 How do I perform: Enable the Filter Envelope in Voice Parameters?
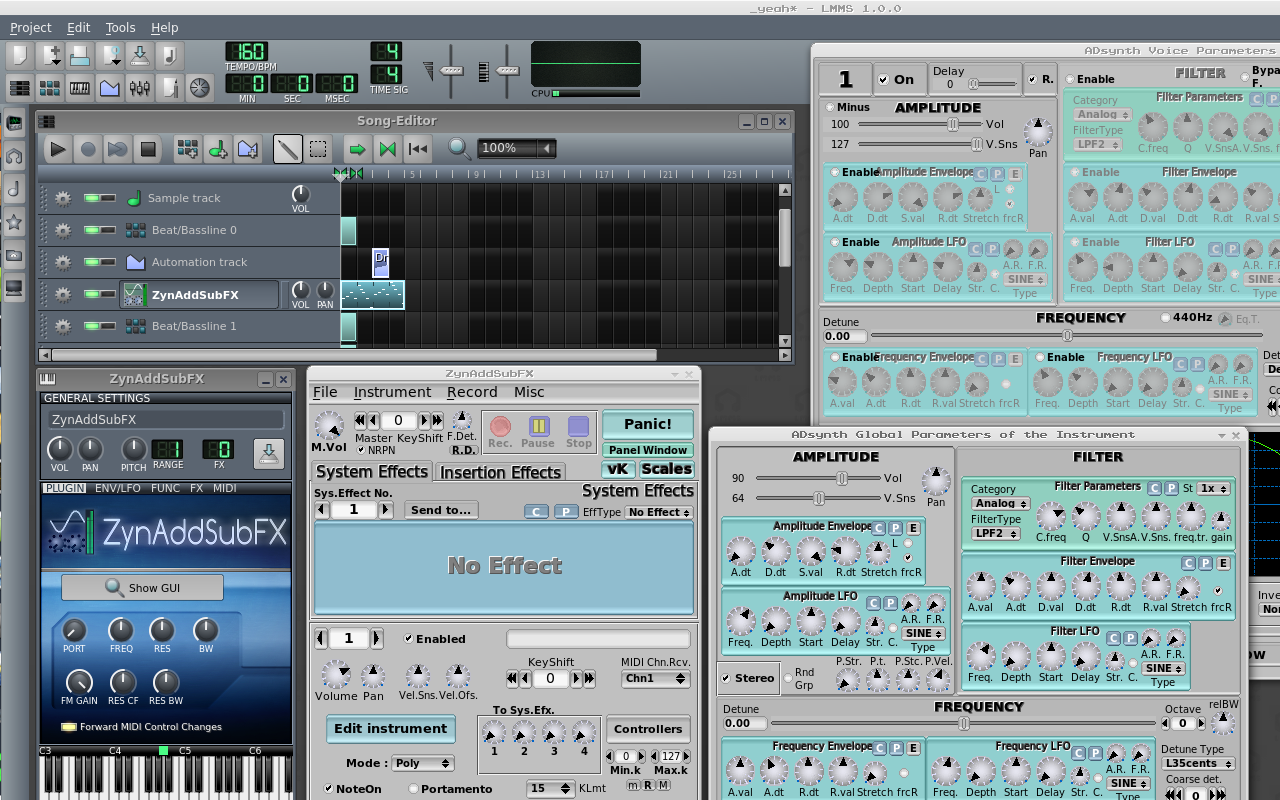(x=1075, y=171)
